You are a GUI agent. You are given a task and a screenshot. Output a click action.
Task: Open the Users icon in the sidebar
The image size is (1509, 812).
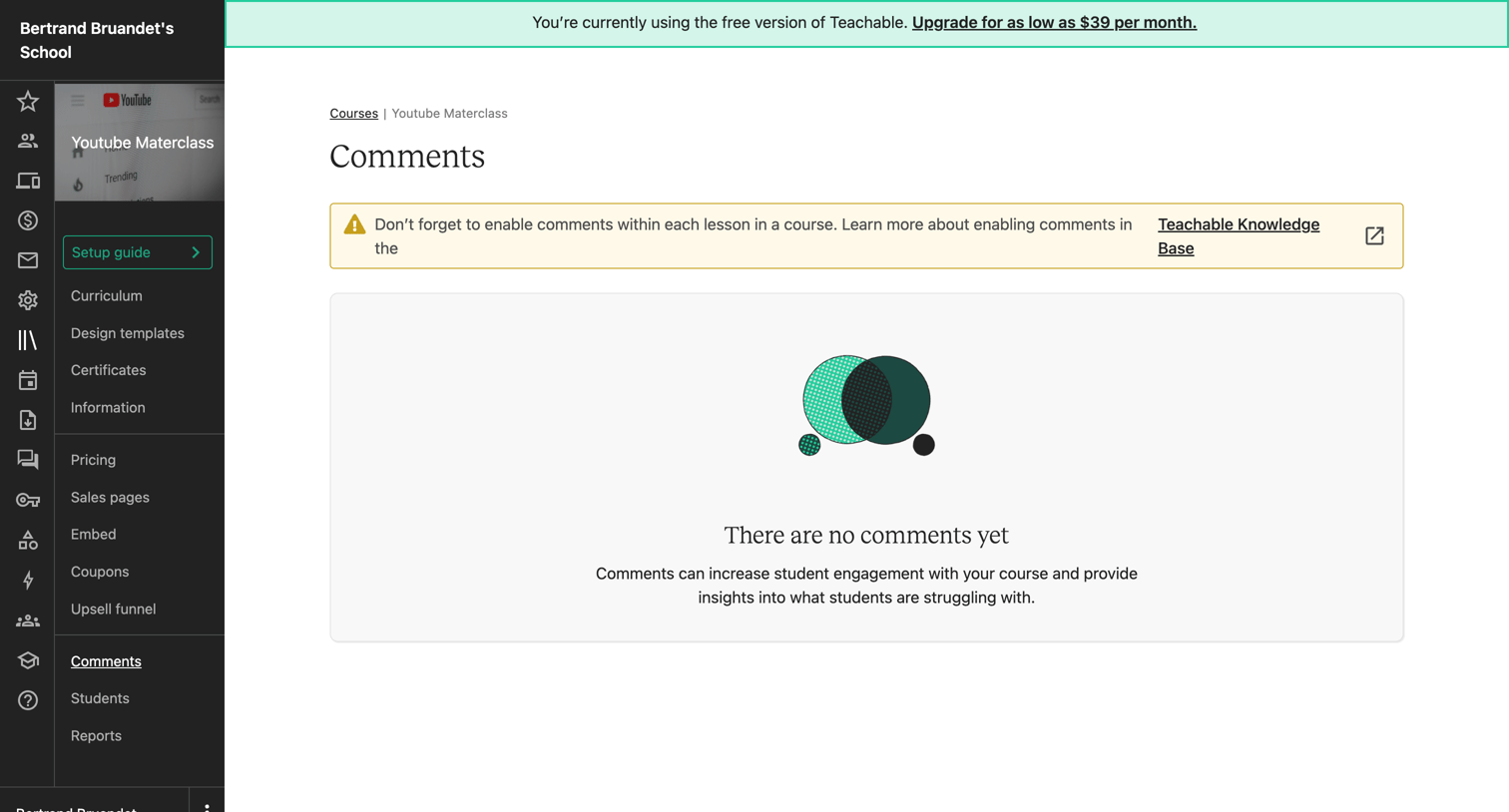pyautogui.click(x=28, y=141)
